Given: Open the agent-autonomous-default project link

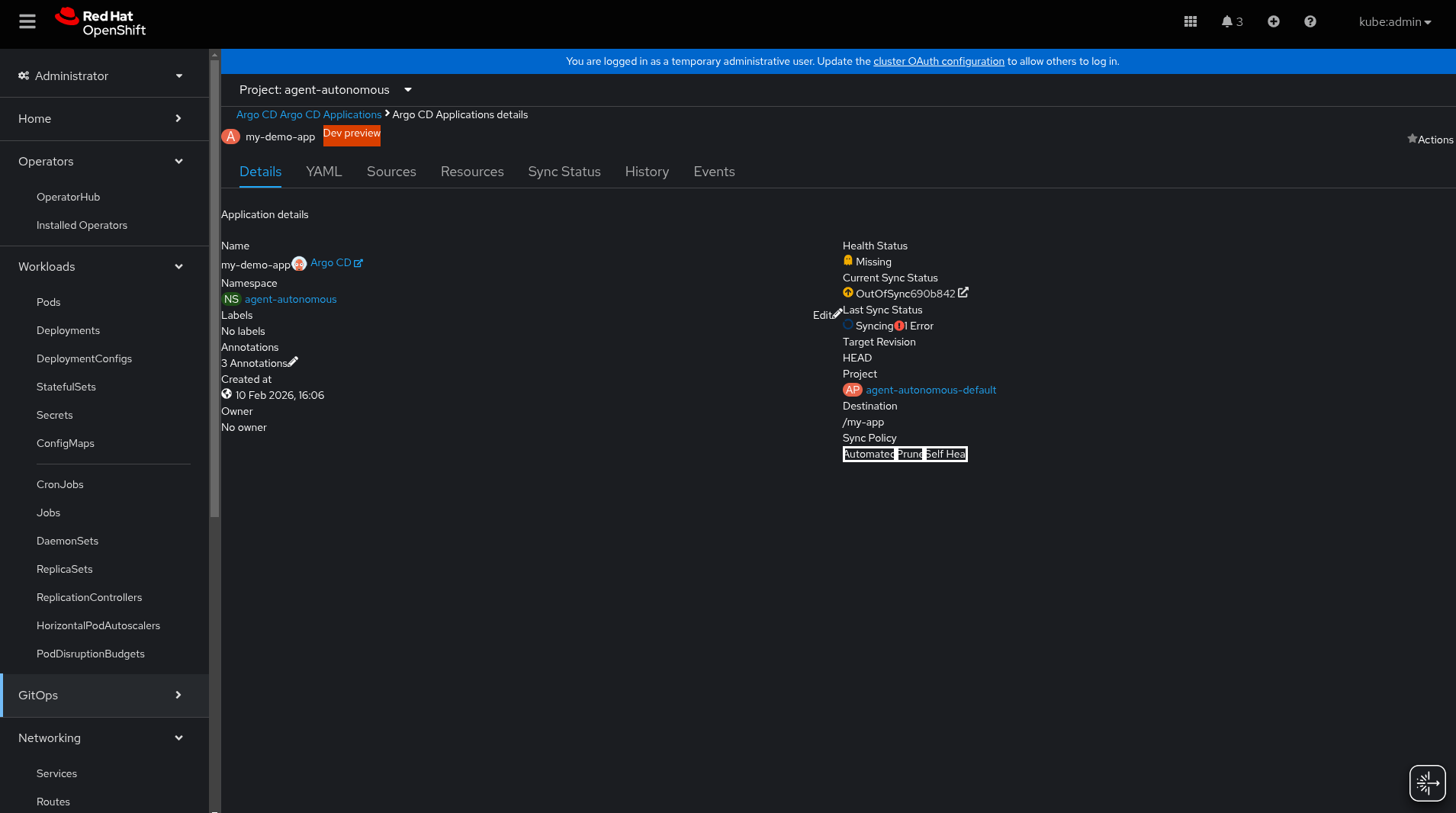Looking at the screenshot, I should (x=930, y=390).
